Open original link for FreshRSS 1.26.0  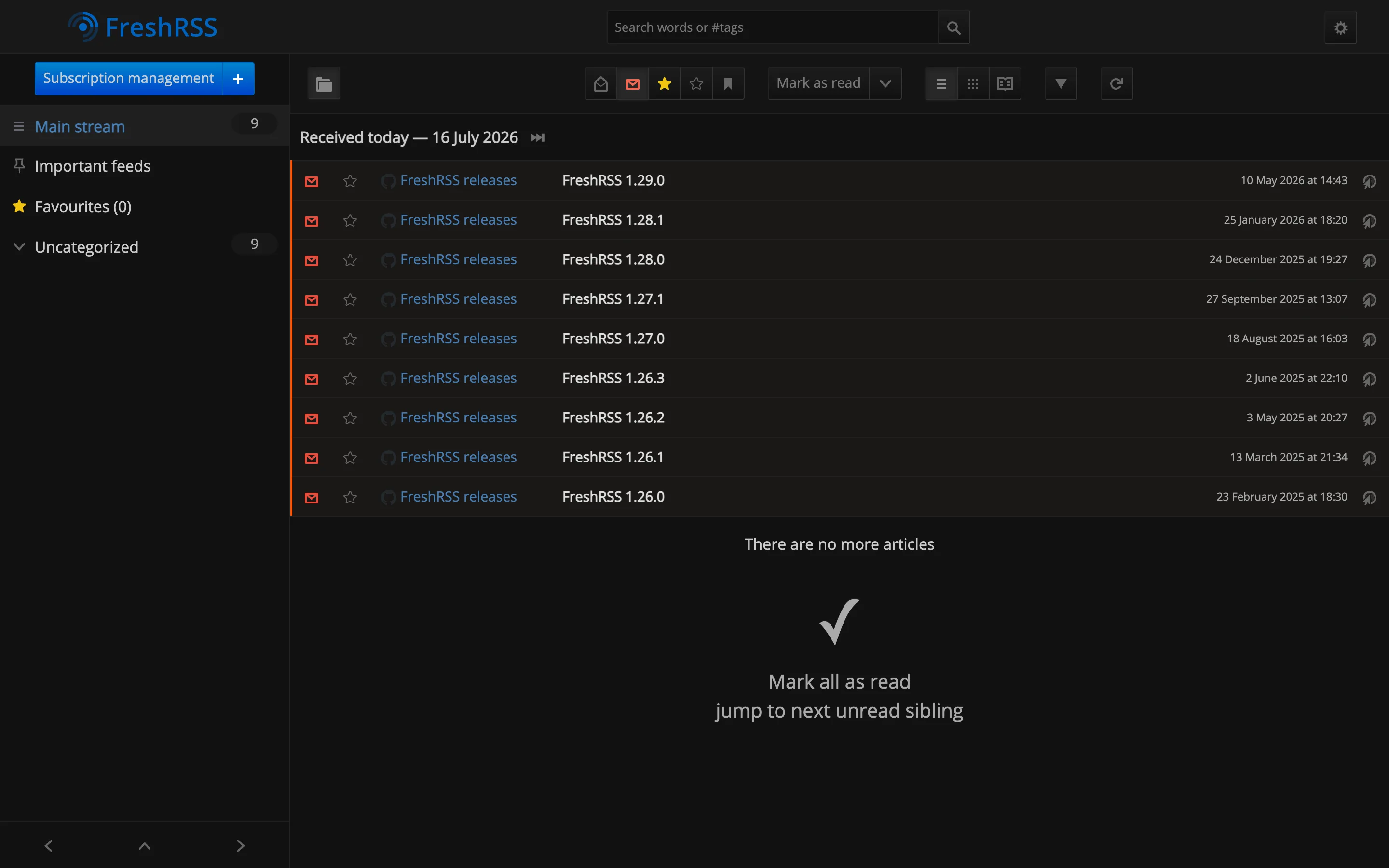[1370, 498]
